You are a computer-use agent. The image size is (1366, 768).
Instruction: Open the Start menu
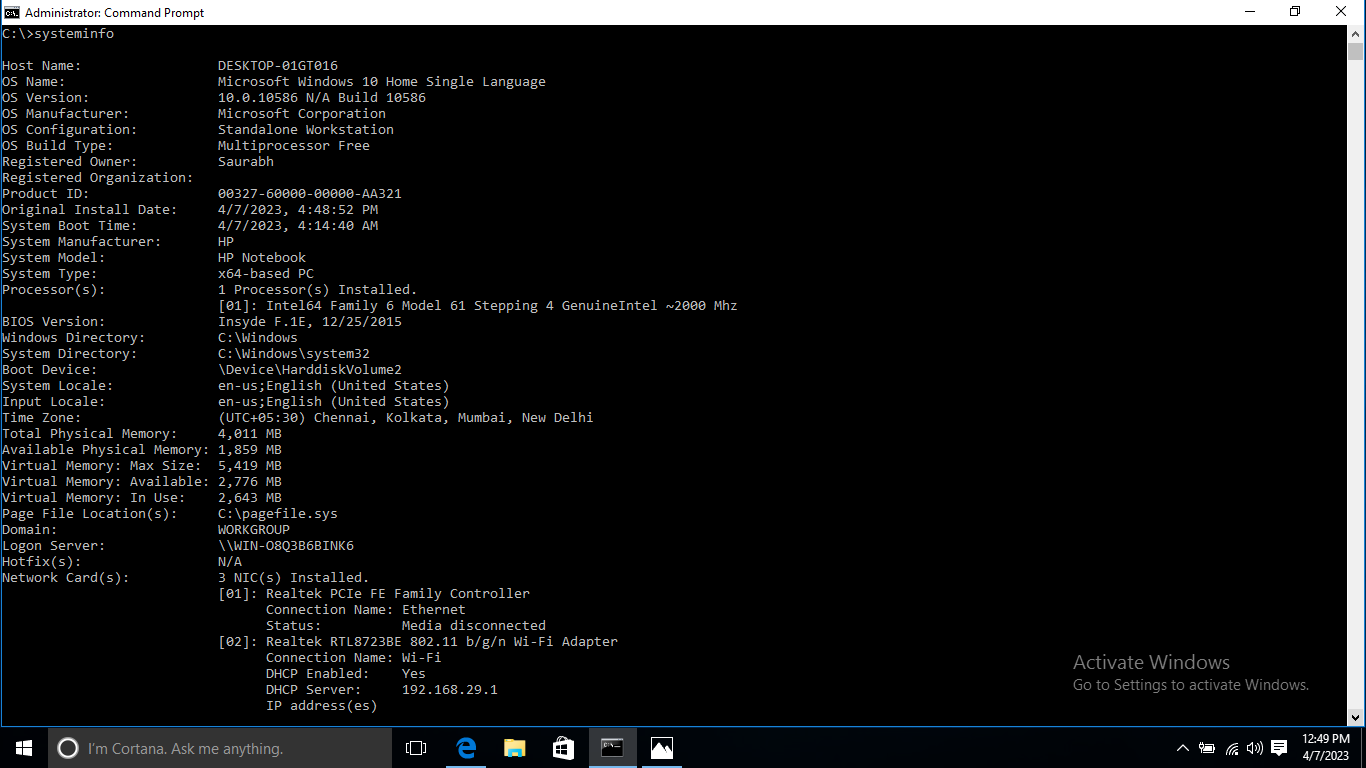click(22, 748)
